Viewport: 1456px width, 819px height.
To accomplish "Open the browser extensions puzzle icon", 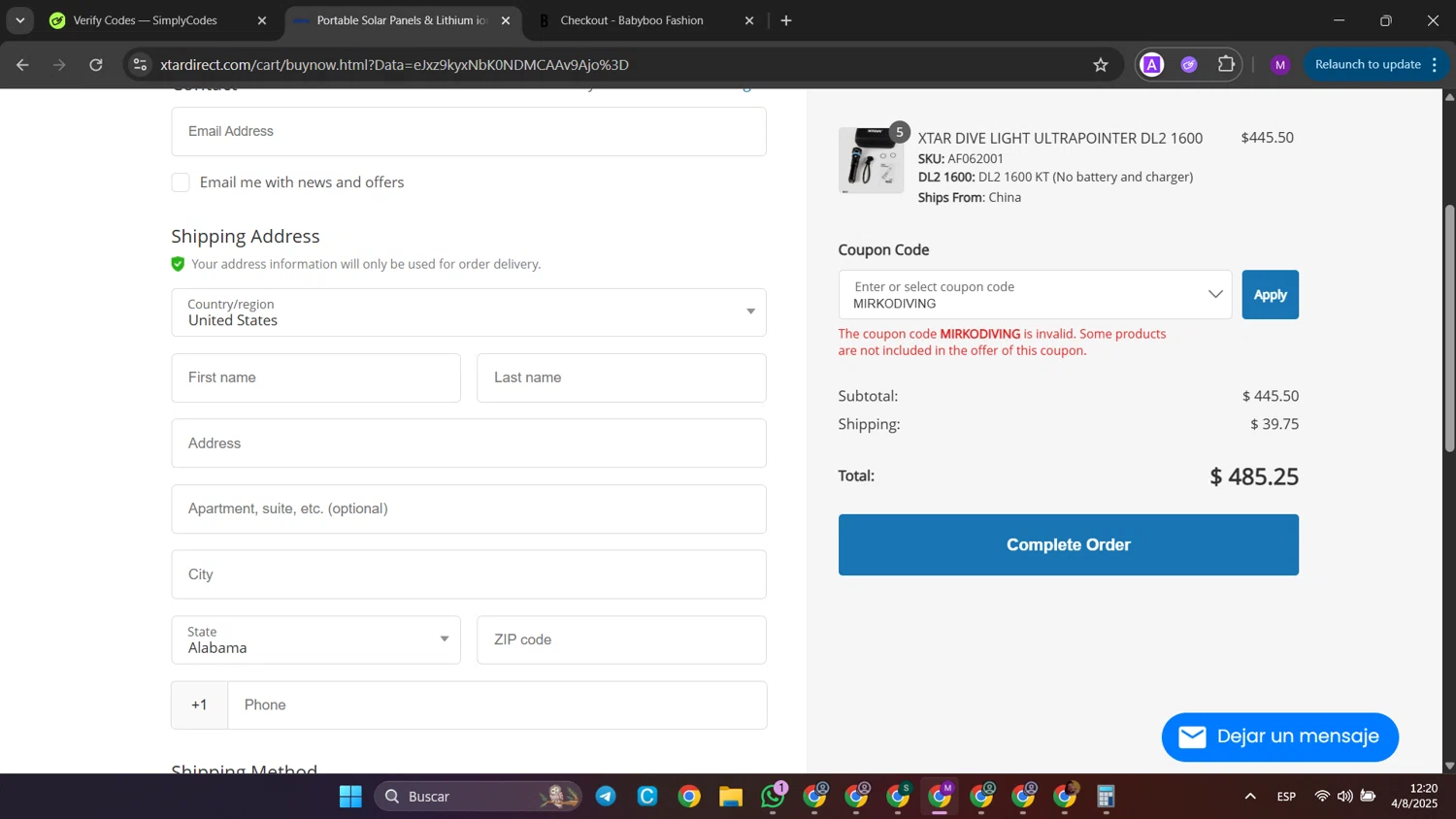I will click(x=1226, y=65).
